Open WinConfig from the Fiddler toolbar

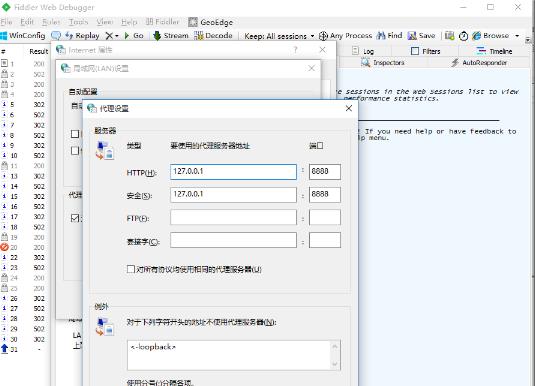(x=23, y=35)
